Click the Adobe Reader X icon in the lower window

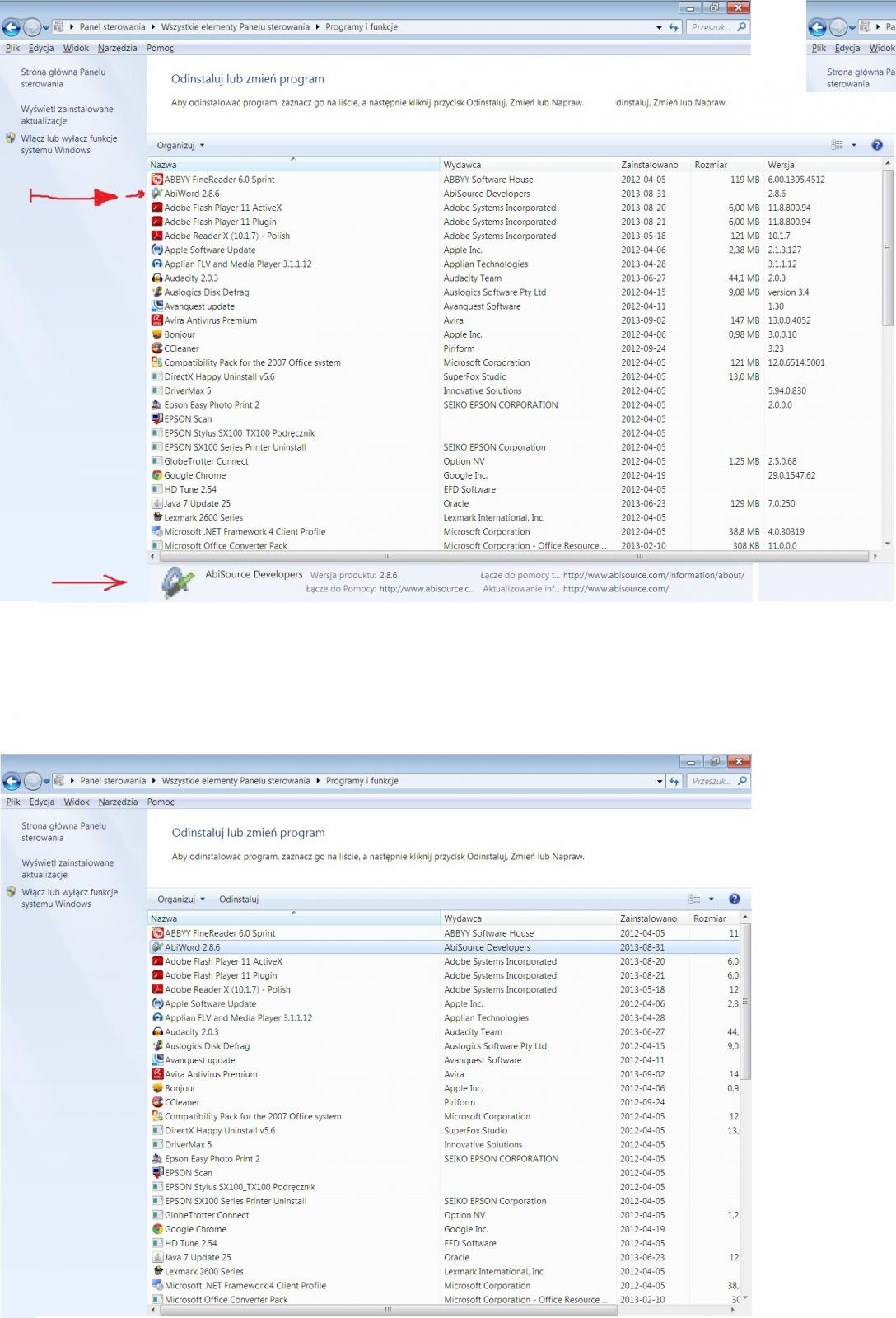click(158, 989)
